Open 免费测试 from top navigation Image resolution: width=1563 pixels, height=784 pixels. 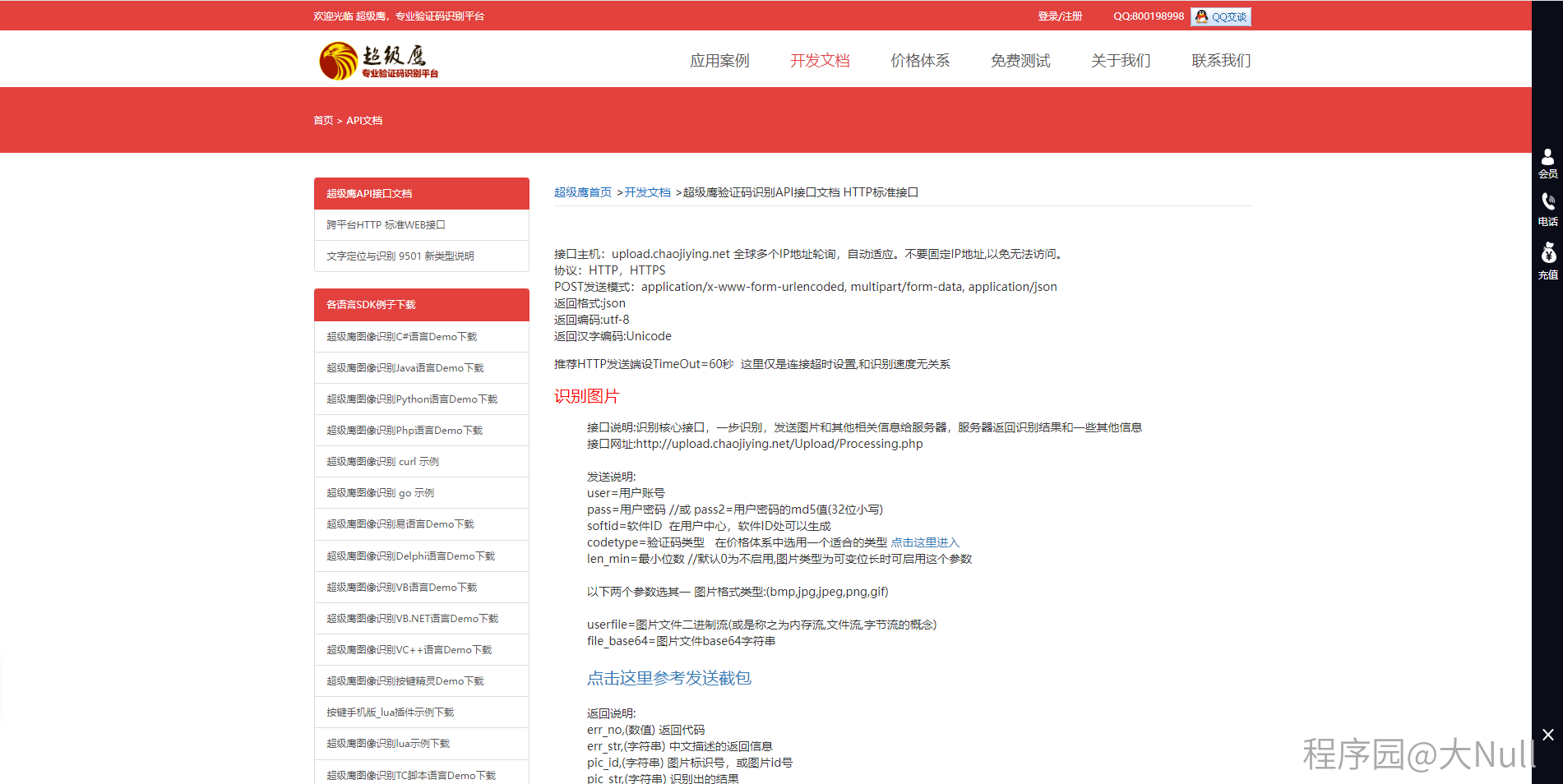[1020, 61]
